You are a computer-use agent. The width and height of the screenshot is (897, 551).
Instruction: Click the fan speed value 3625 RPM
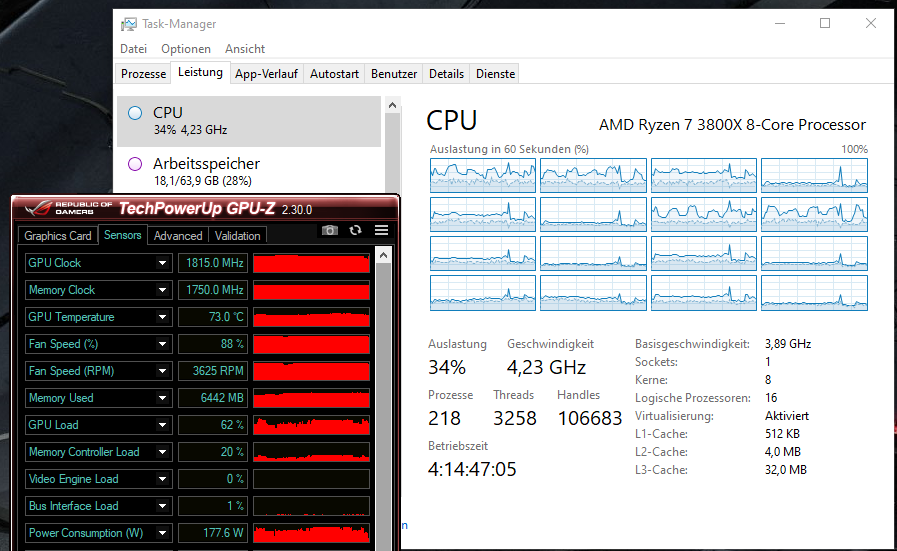point(213,371)
